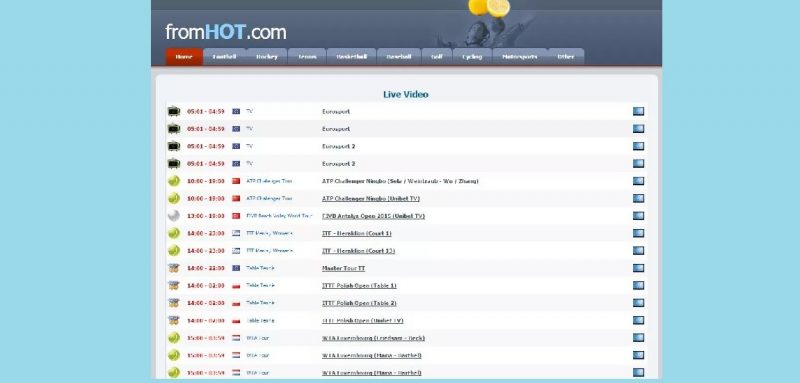Click watch screen icon for ITF Heraklion Court 1
The width and height of the screenshot is (800, 383).
[638, 233]
